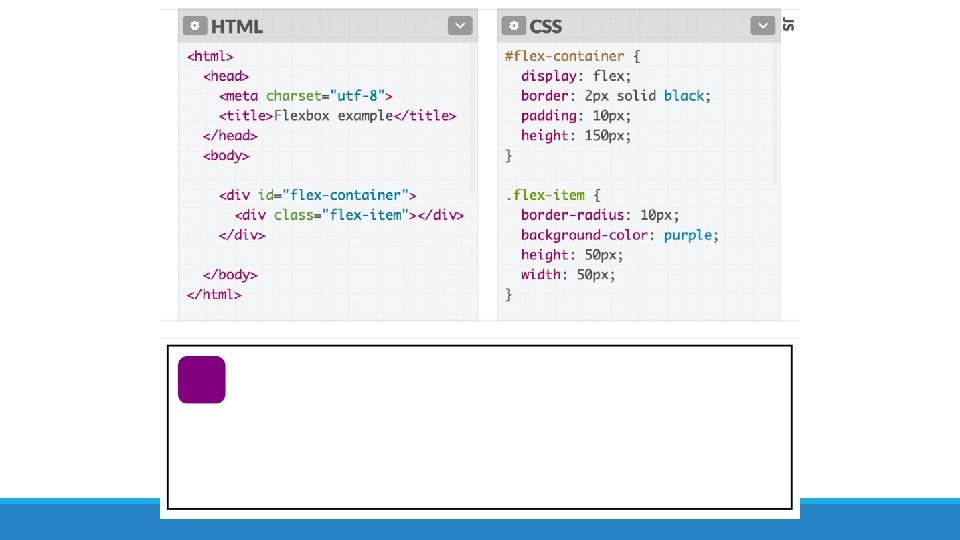This screenshot has width=960, height=540.
Task: Click the .flex-item selector line
Action: pos(552,195)
